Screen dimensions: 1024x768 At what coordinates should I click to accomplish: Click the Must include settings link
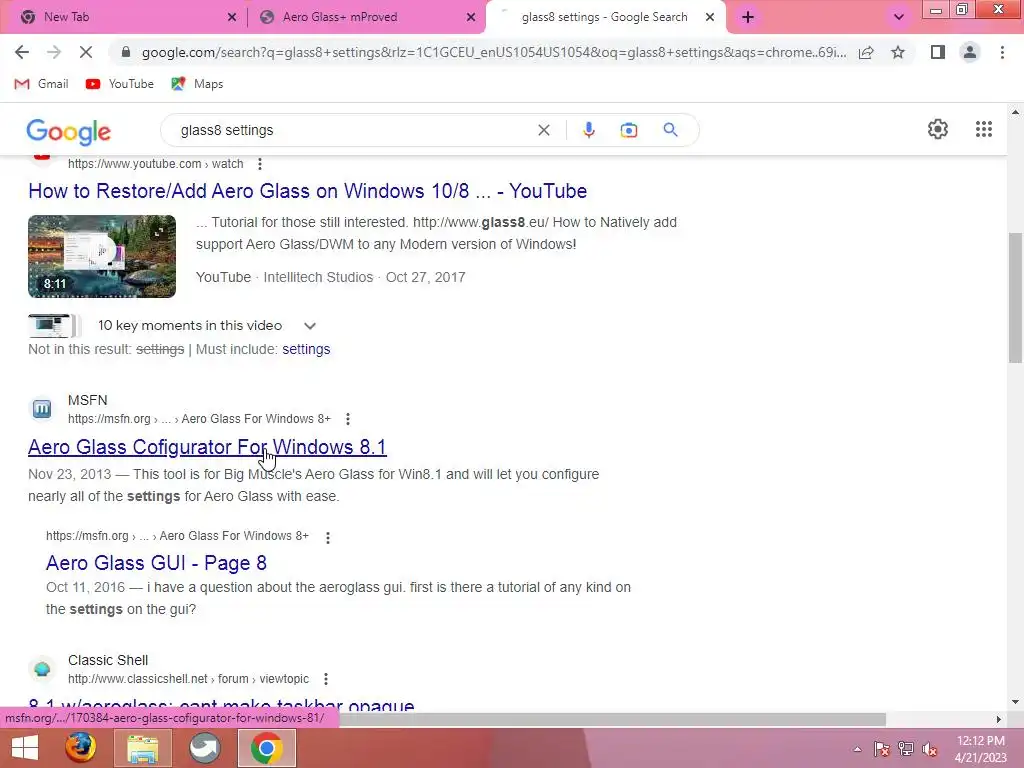tap(306, 349)
